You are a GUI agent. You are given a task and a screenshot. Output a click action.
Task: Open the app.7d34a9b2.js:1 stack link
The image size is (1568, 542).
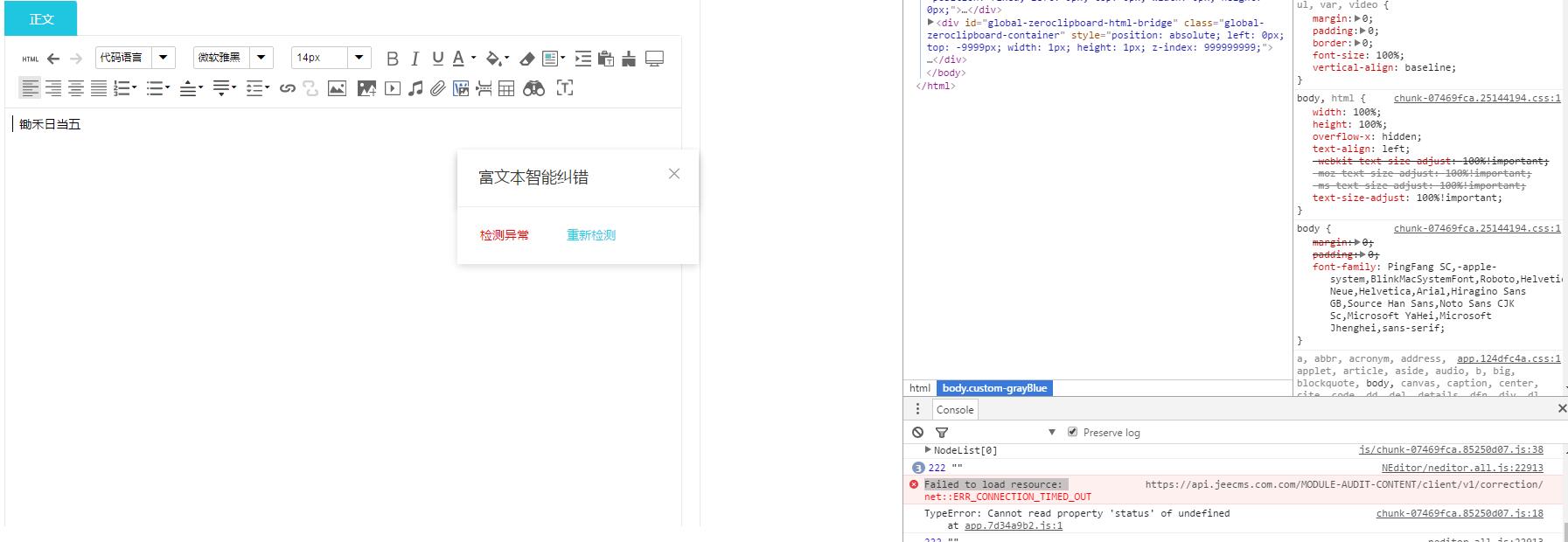click(x=1014, y=526)
